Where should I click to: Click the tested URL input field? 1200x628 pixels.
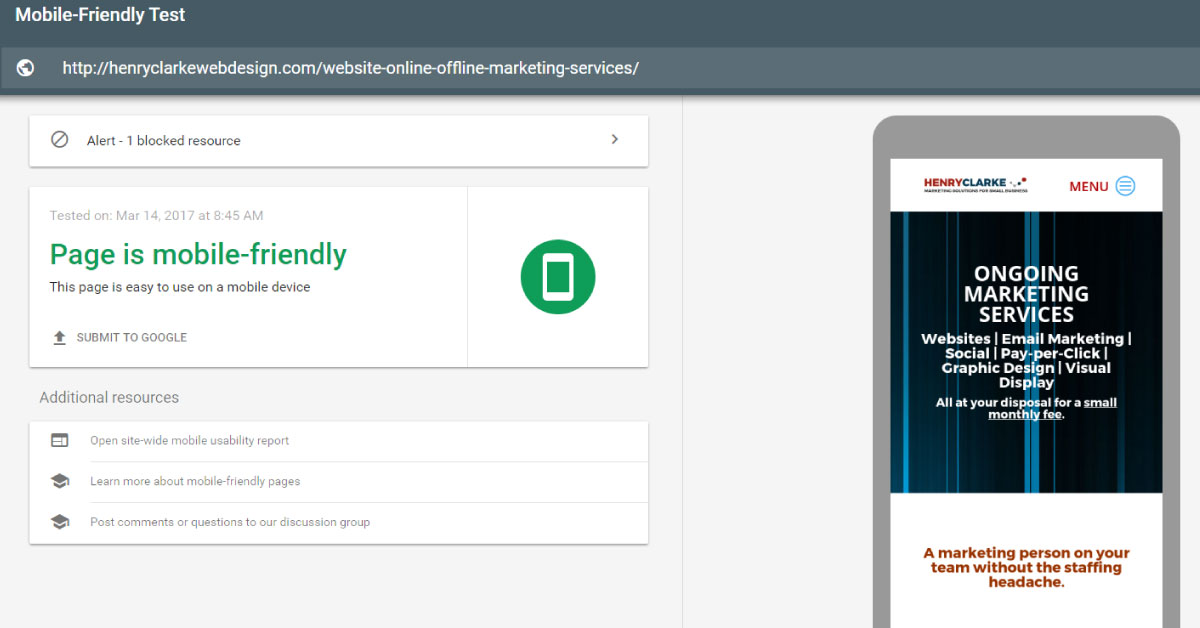[350, 68]
